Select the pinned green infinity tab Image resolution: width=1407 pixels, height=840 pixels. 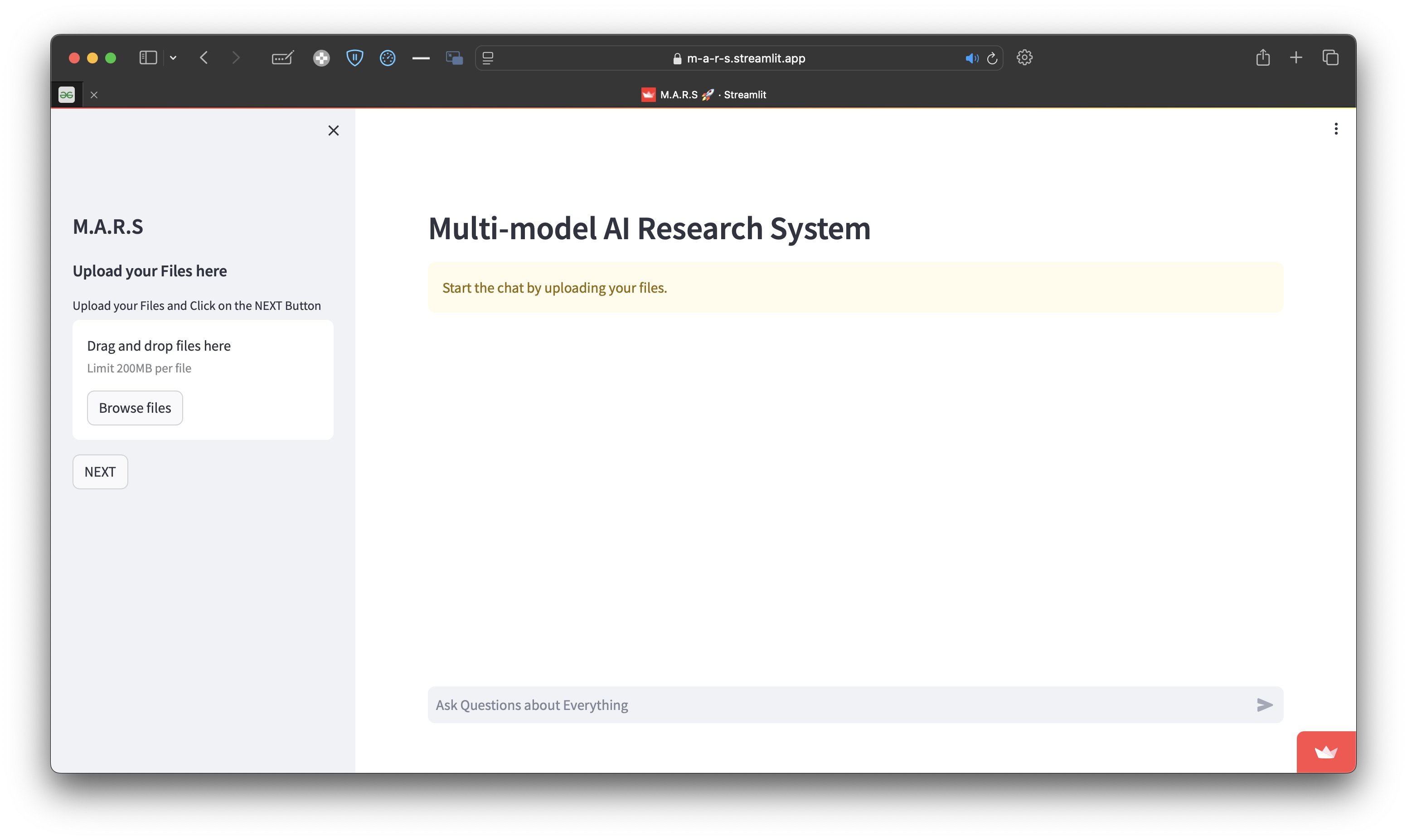[x=67, y=95]
